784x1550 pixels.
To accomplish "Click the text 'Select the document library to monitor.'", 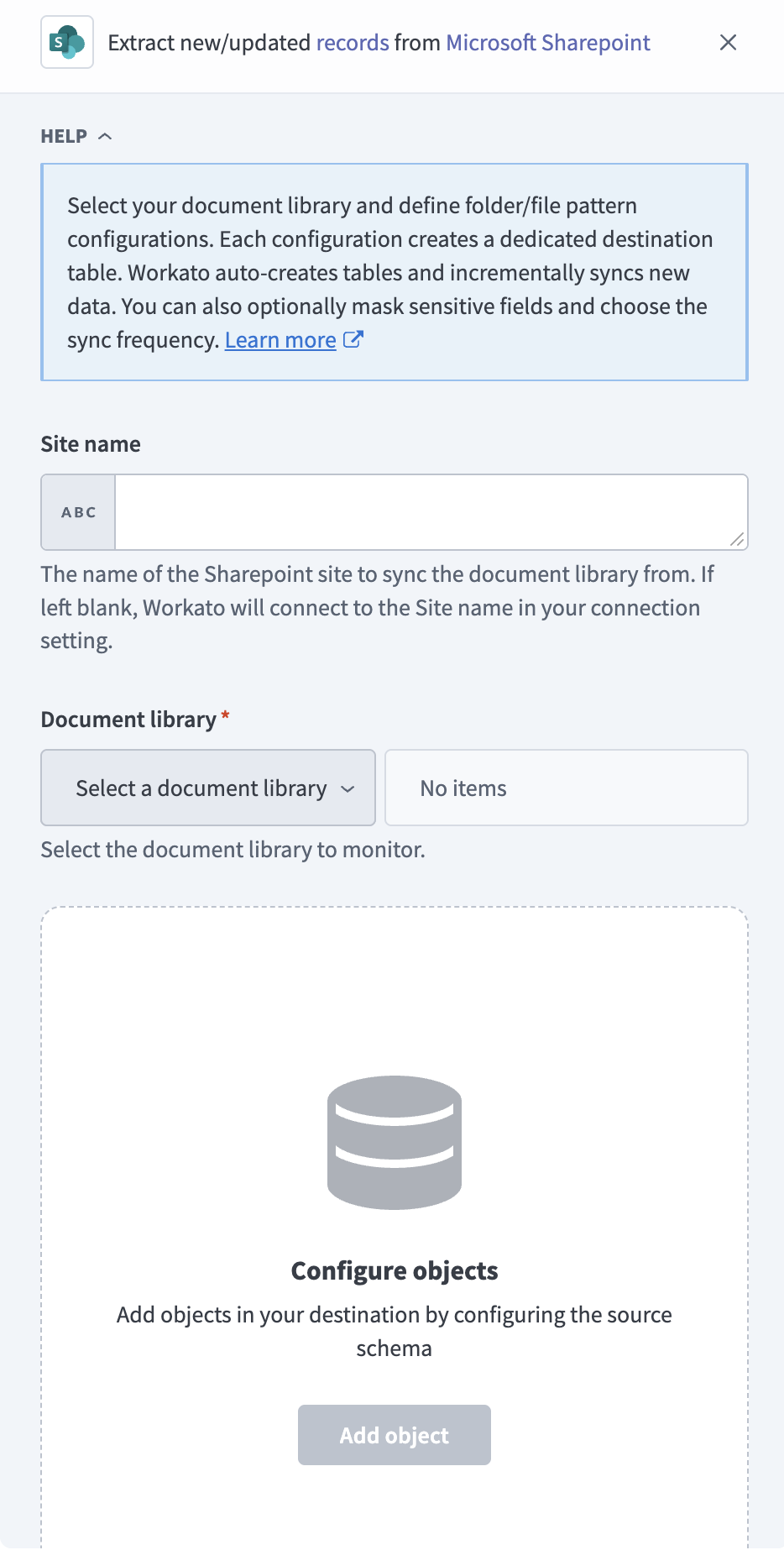I will pyautogui.click(x=233, y=850).
